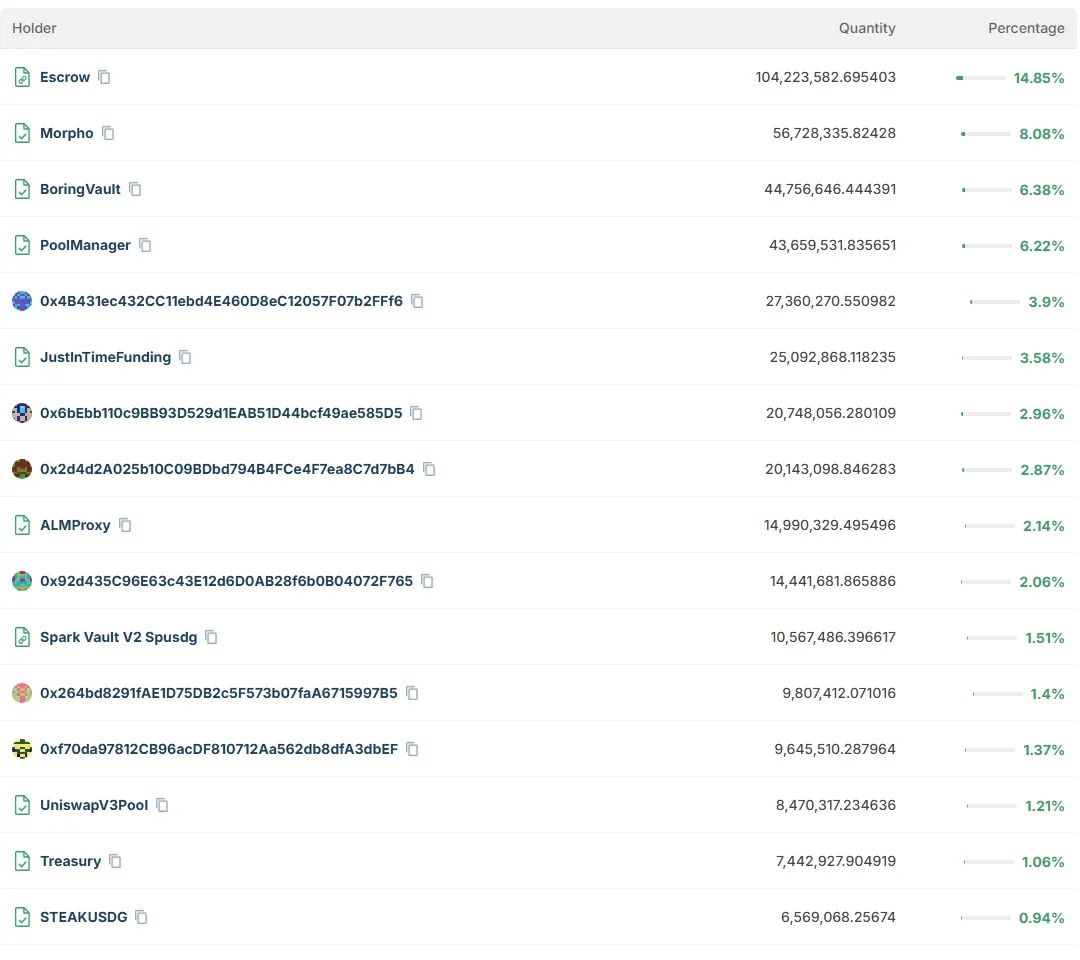Viewport: 1080px width, 960px height.
Task: Click the identicon of 0x264bd829 address
Action: click(22, 693)
